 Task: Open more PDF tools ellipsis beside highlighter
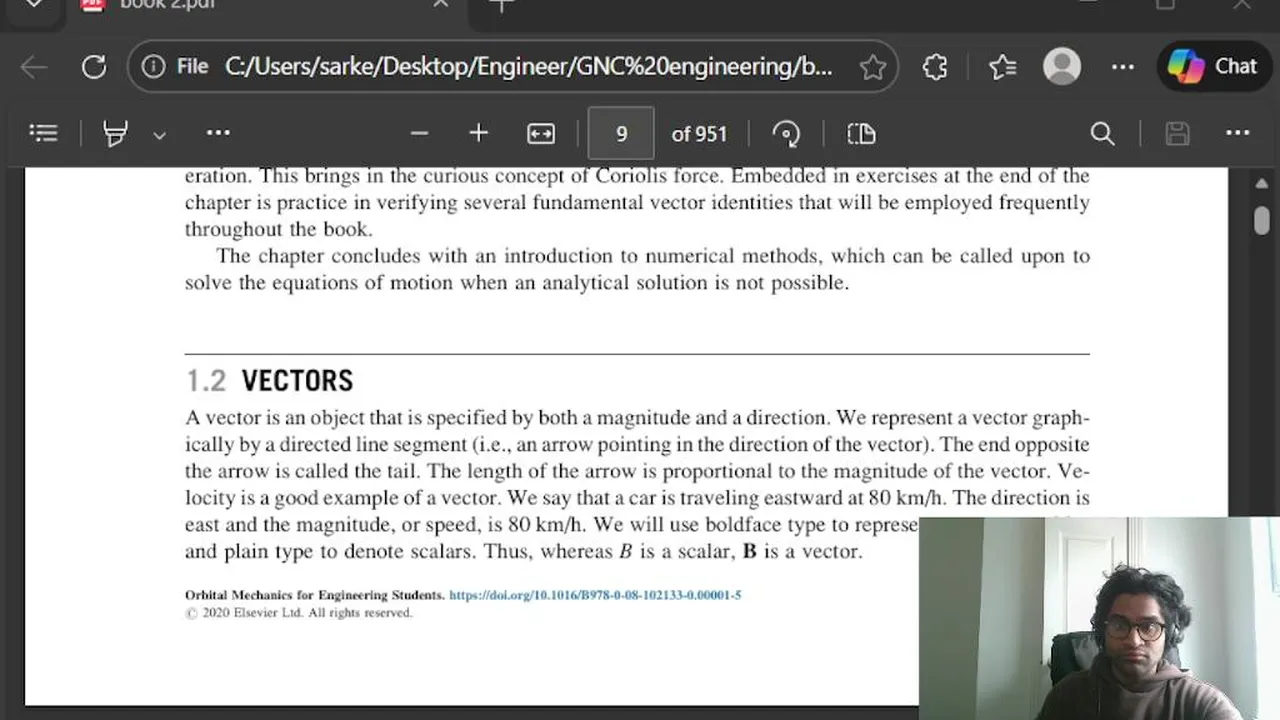pos(218,132)
